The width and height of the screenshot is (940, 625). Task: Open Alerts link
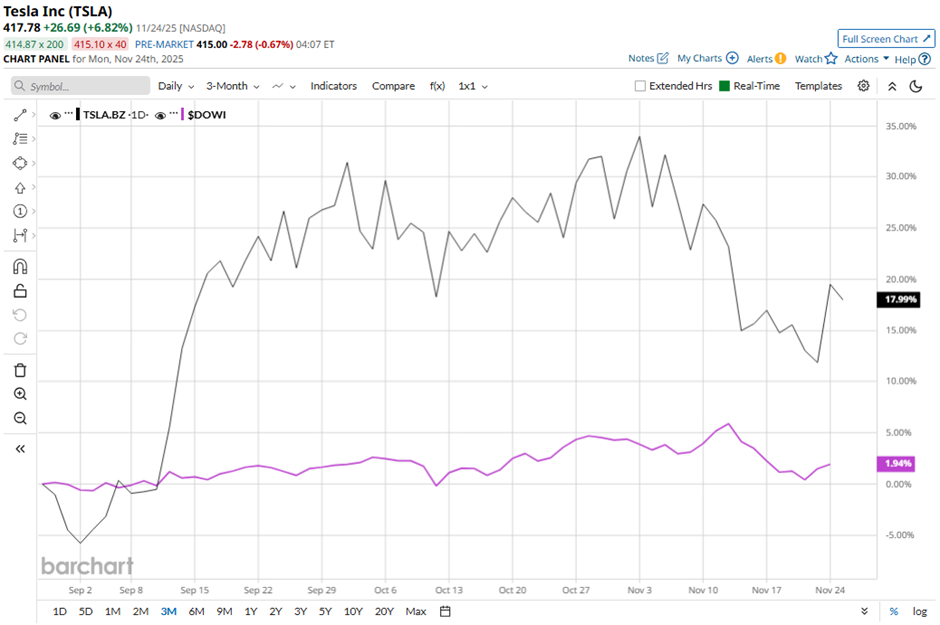click(766, 59)
